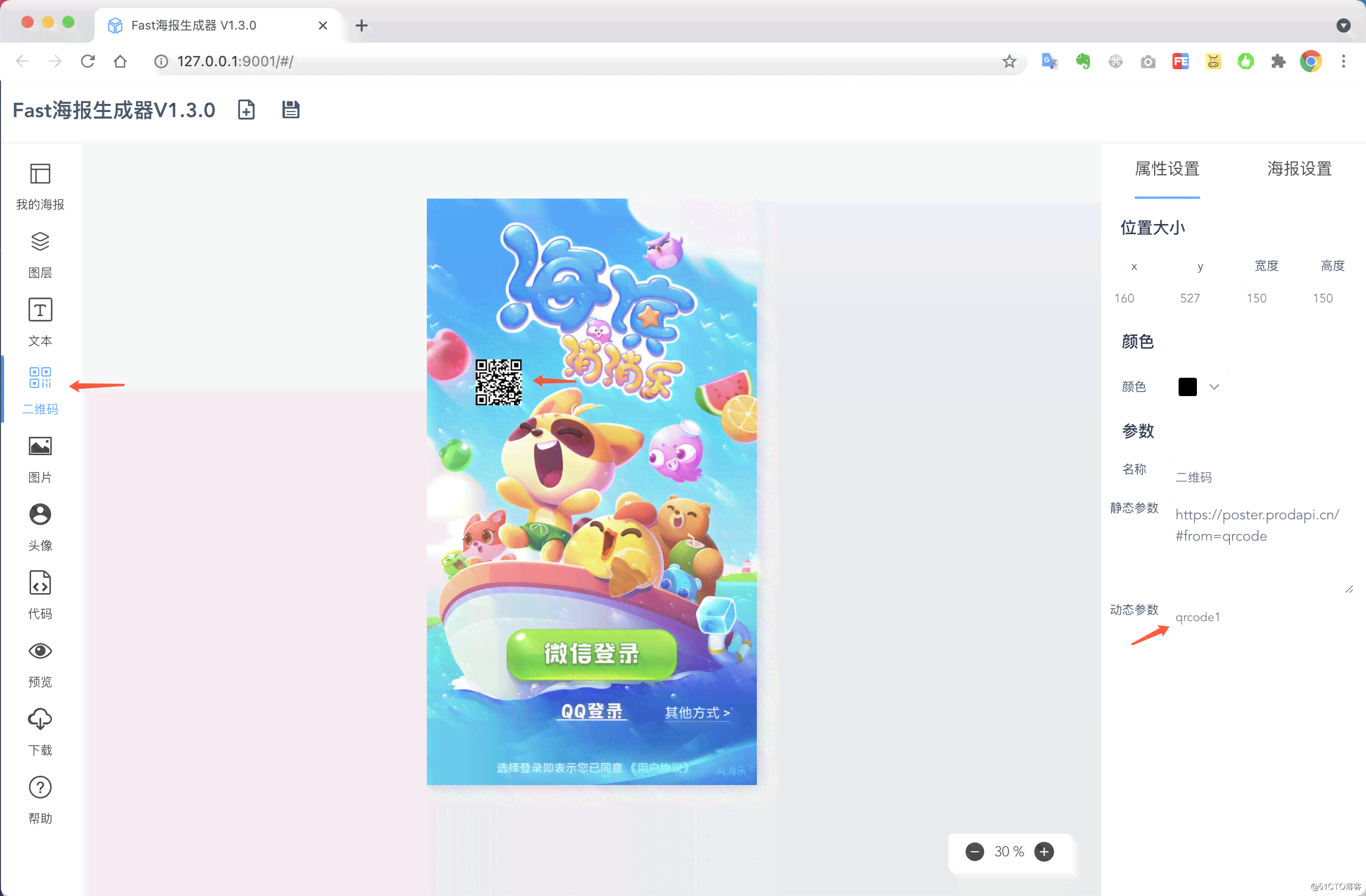
Task: Open a new browser tab
Action: coord(362,25)
